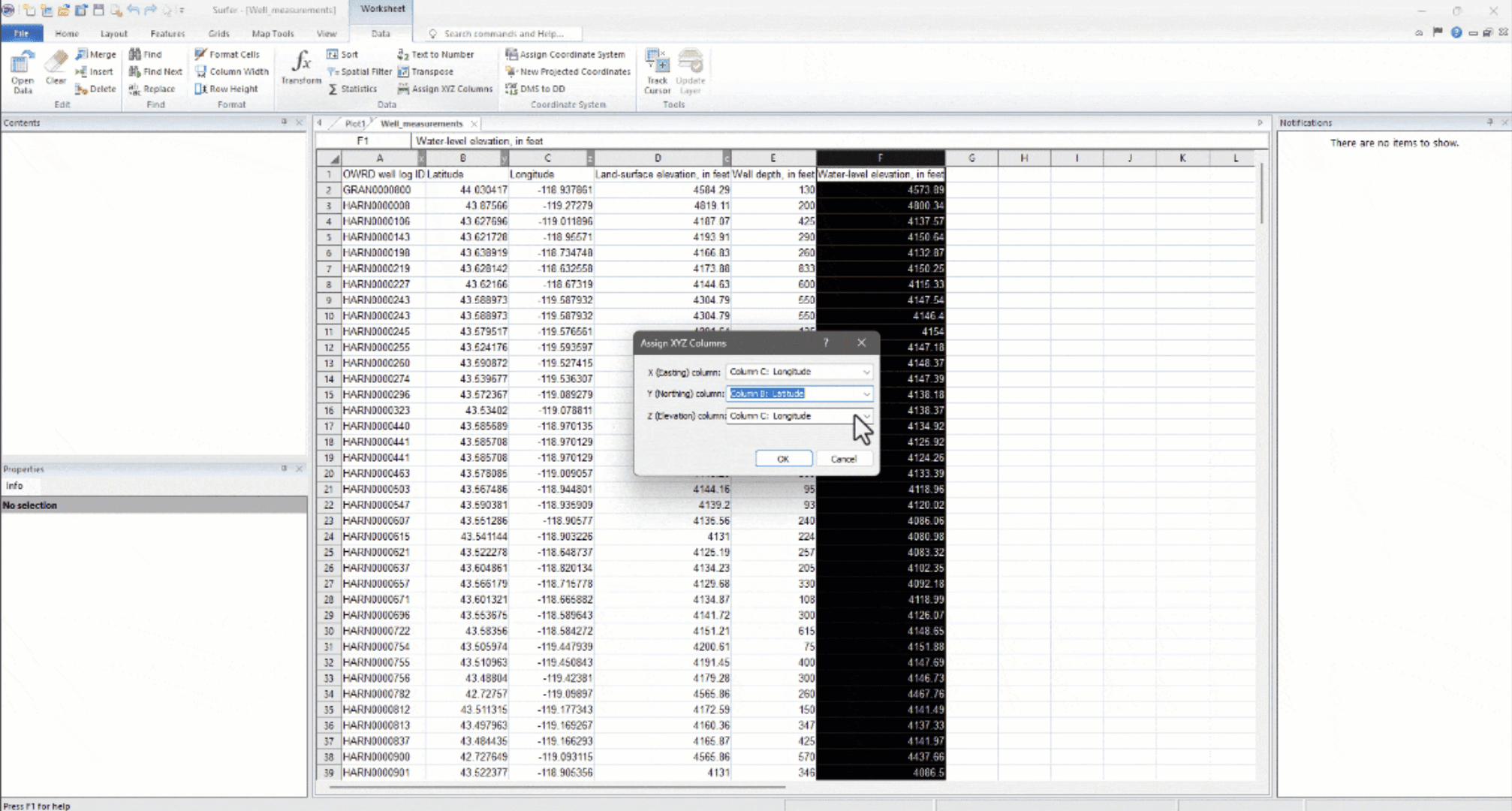Image resolution: width=1512 pixels, height=811 pixels.
Task: Open the Replace tool
Action: click(x=152, y=89)
